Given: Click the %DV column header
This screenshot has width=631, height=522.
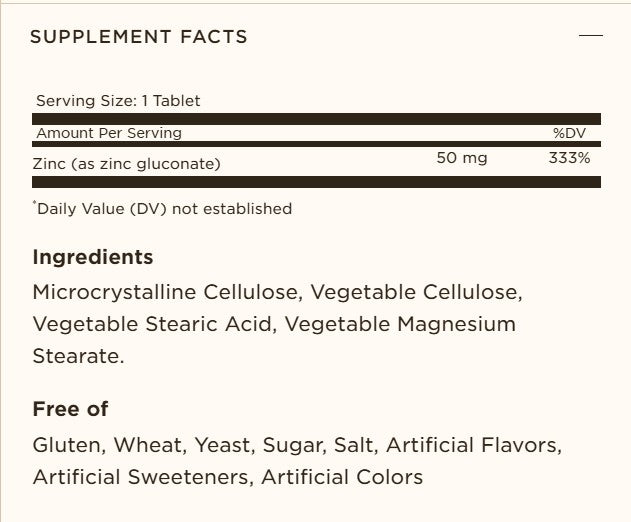Looking at the screenshot, I should coord(571,133).
